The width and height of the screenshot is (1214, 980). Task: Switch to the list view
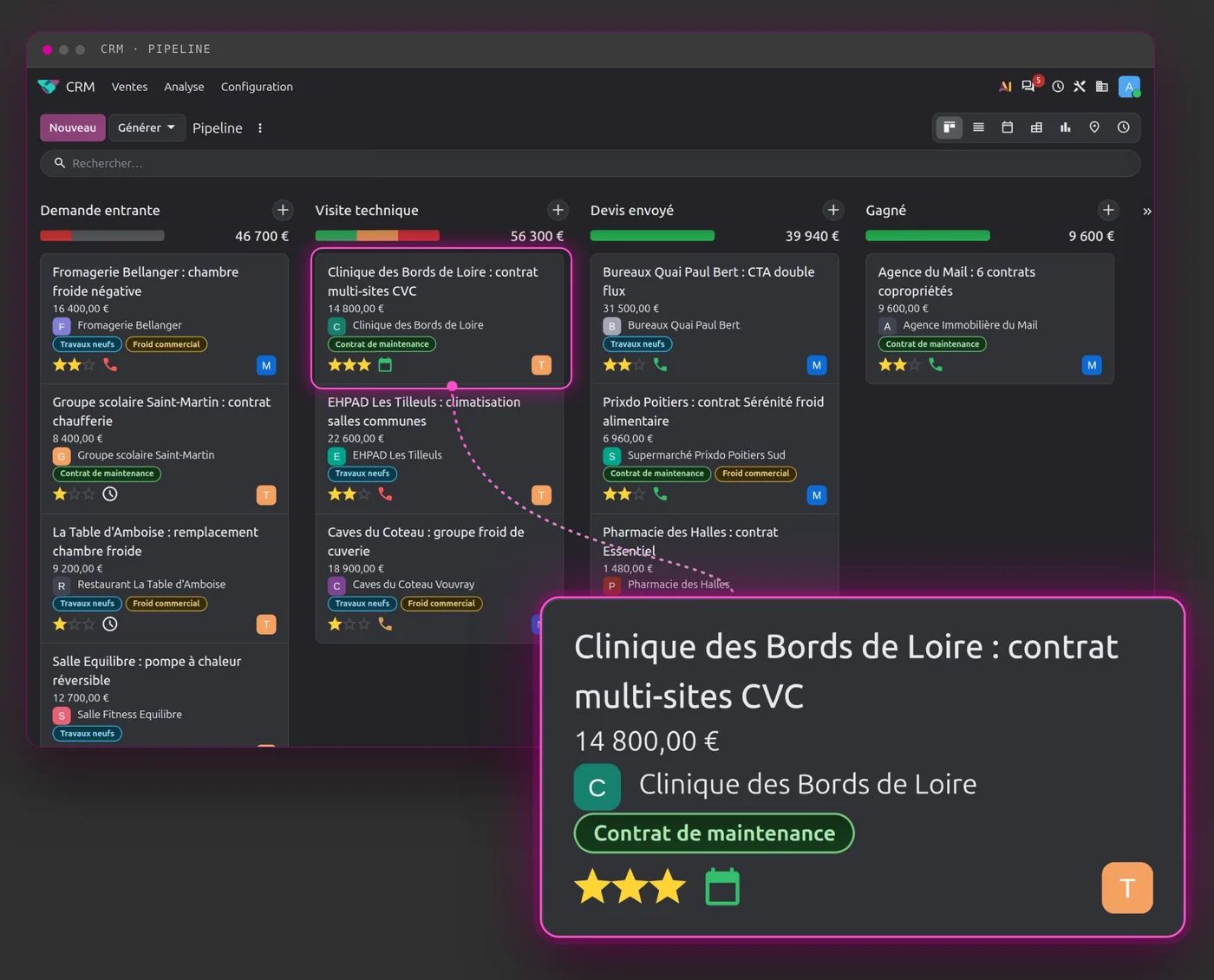[978, 127]
